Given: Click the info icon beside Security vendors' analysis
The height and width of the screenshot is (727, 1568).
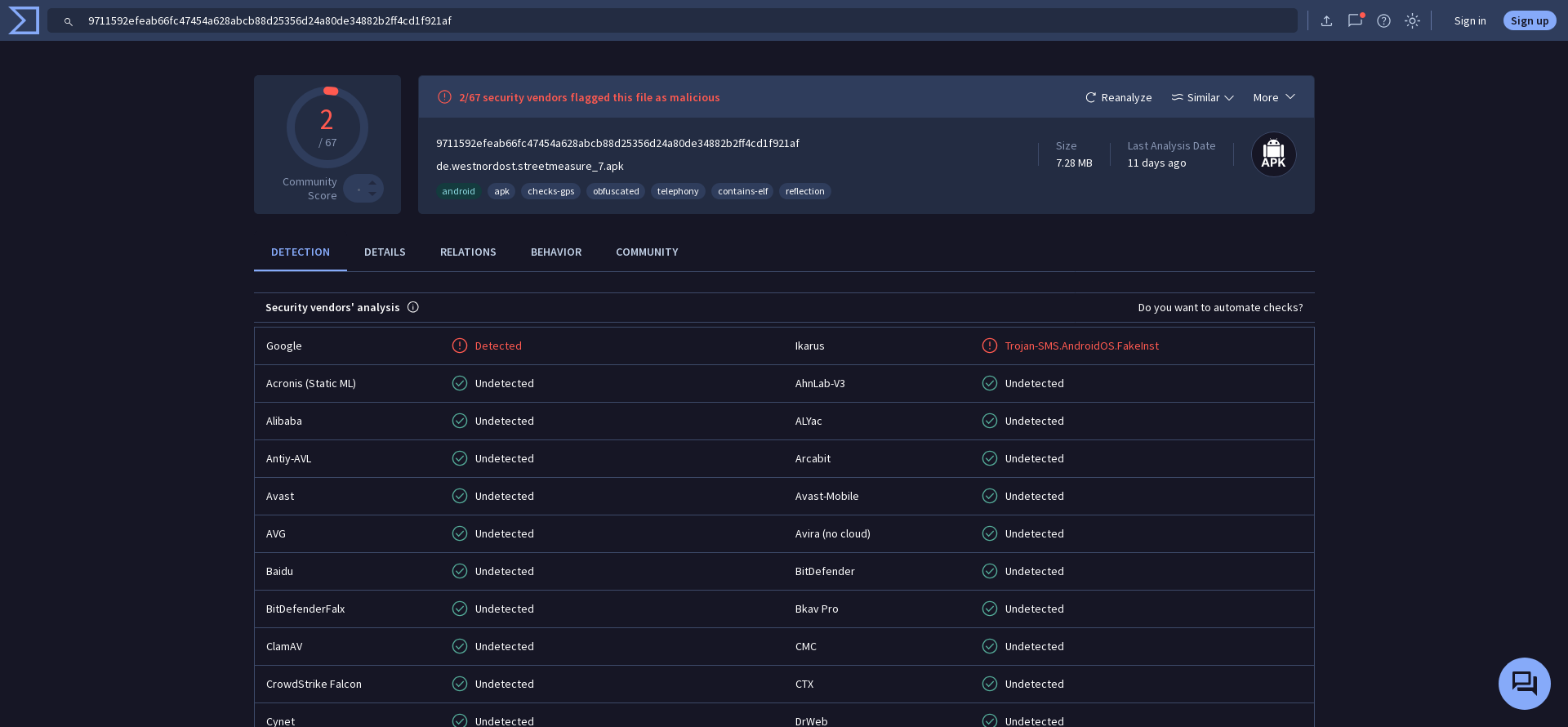Looking at the screenshot, I should pyautogui.click(x=413, y=307).
